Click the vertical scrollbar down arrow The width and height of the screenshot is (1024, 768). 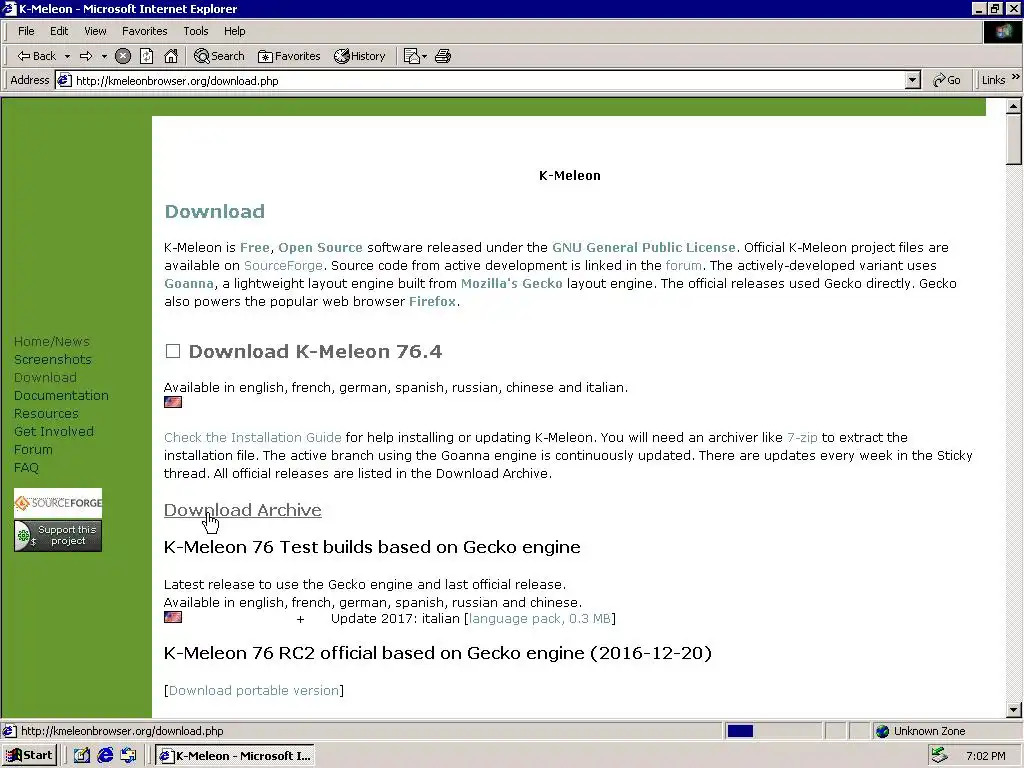[1014, 709]
